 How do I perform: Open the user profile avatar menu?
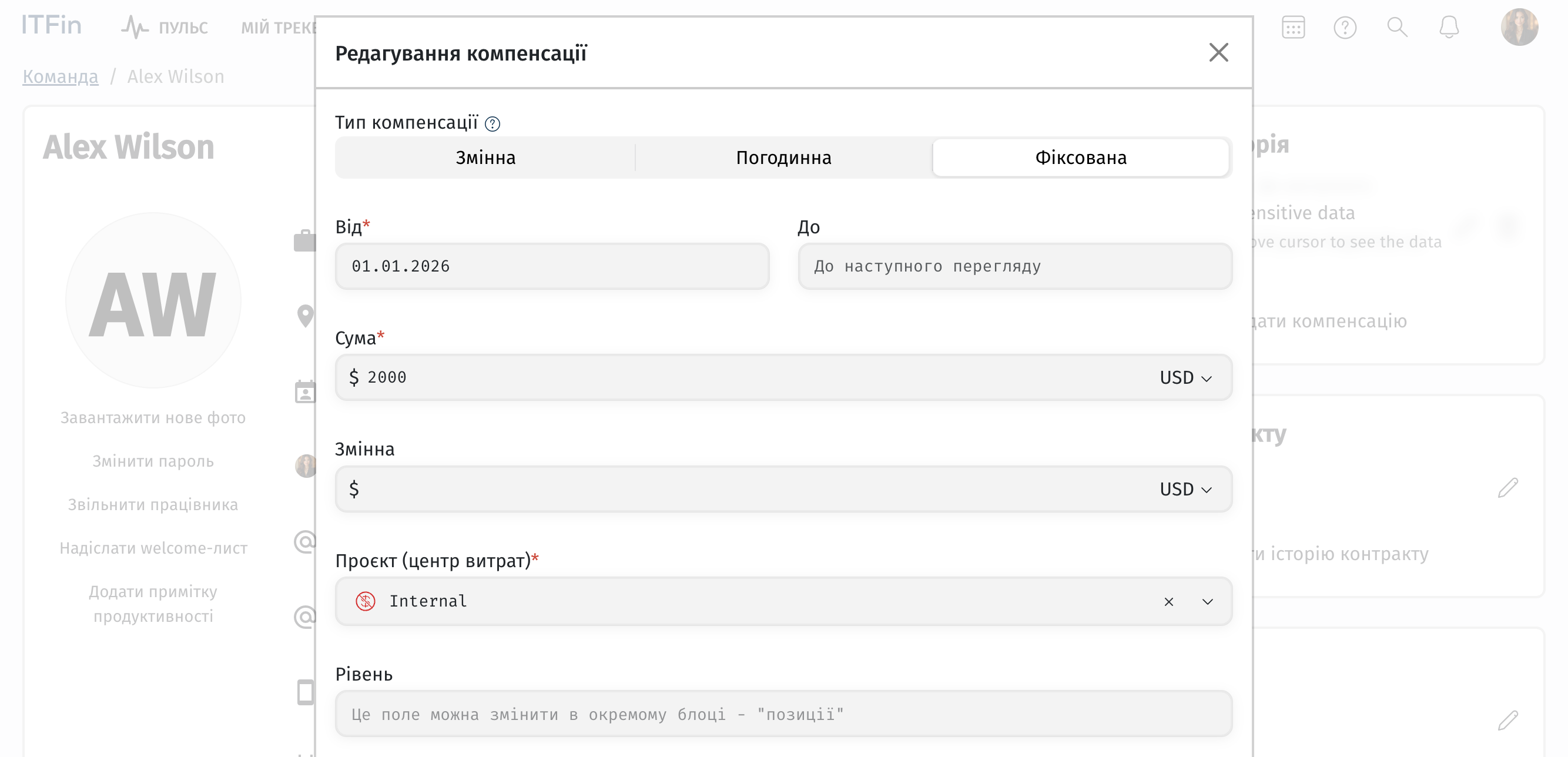click(x=1519, y=27)
